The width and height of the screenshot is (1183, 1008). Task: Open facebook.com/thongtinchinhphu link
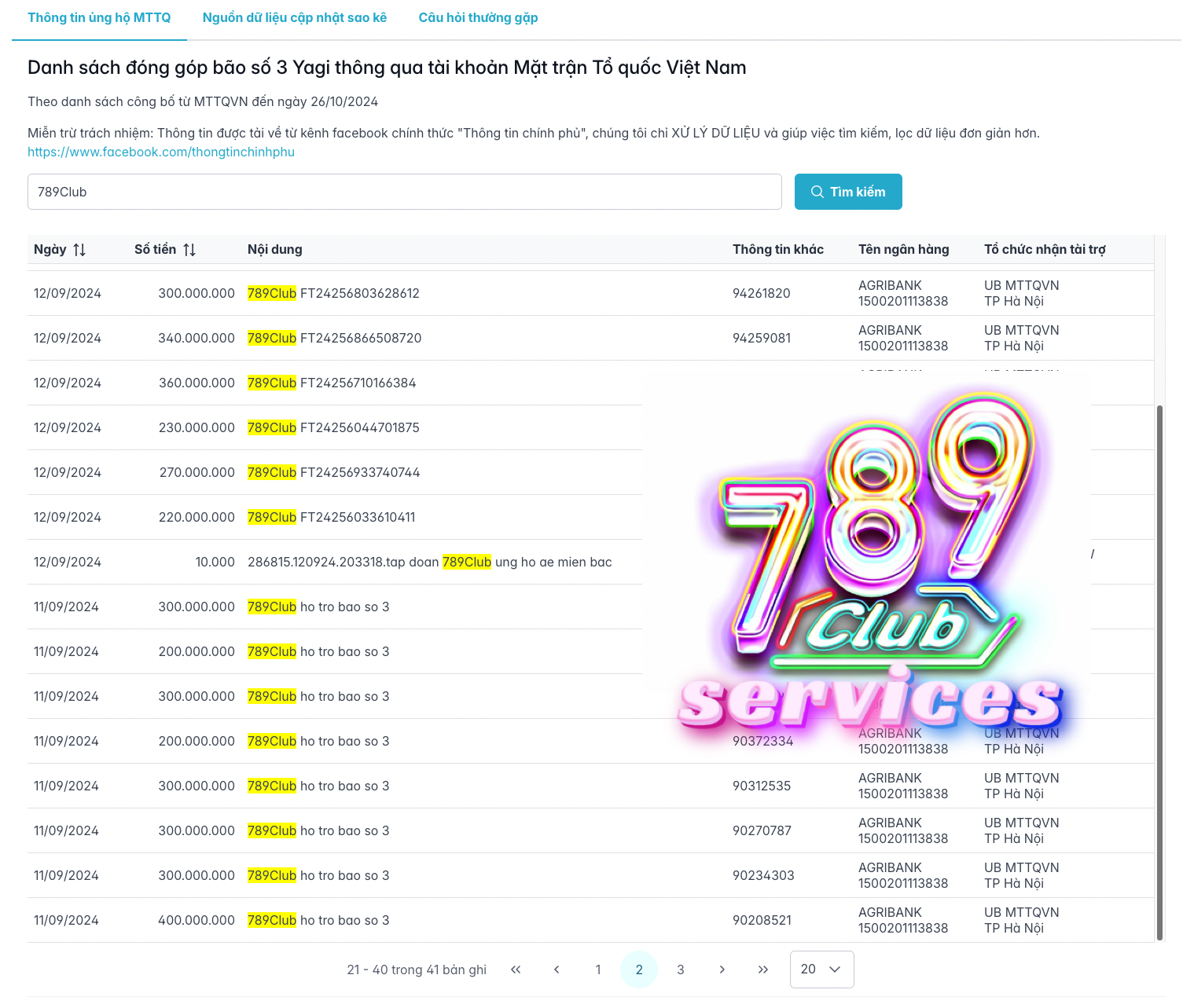161,152
